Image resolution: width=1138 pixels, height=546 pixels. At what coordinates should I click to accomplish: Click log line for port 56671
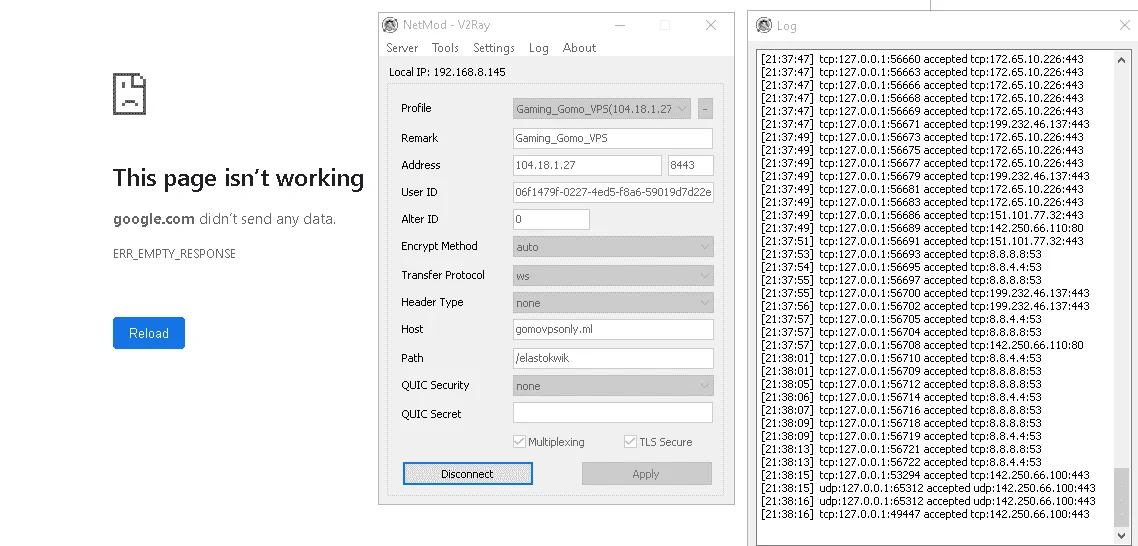pyautogui.click(x=925, y=124)
